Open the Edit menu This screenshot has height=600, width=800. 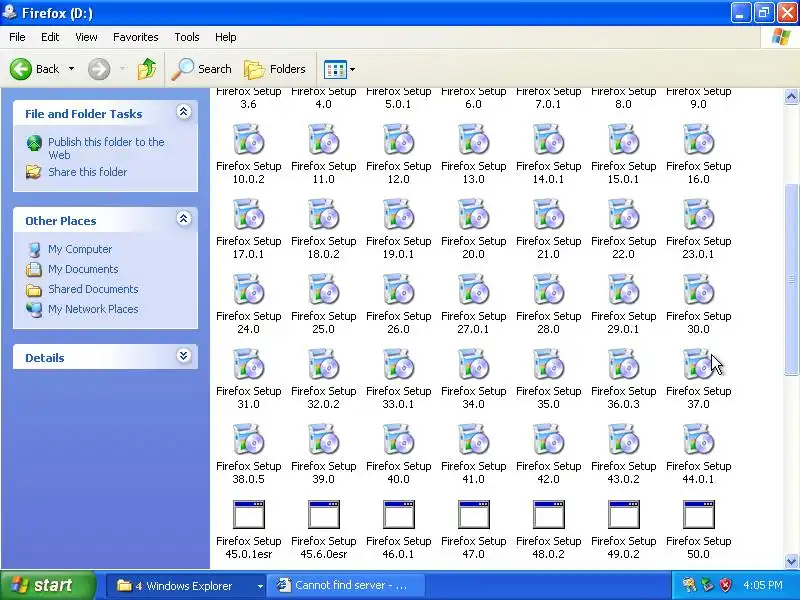(50, 37)
